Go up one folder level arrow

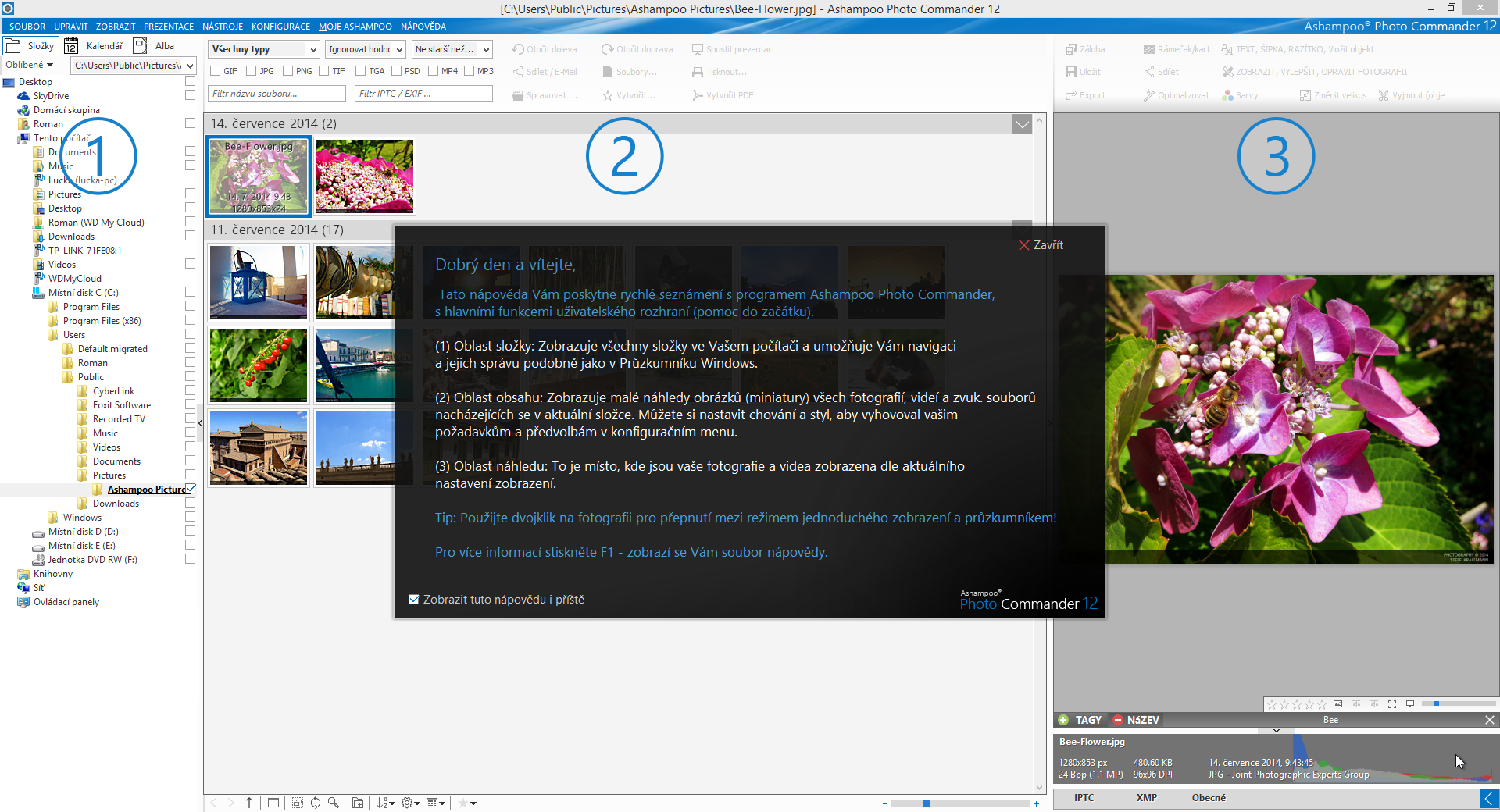click(249, 803)
